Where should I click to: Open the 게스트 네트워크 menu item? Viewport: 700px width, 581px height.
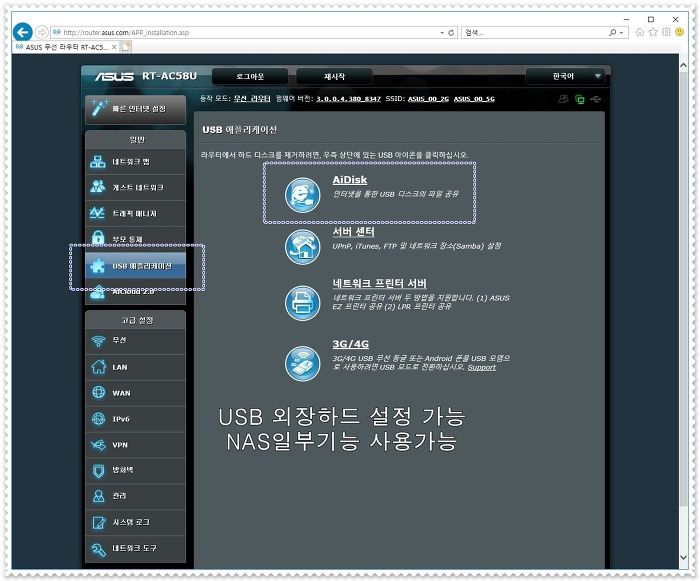click(x=135, y=188)
